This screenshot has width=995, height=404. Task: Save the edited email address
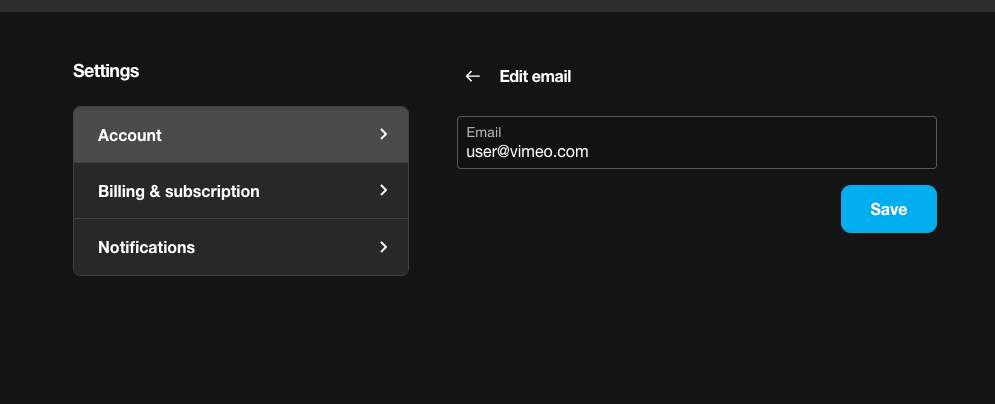point(888,209)
